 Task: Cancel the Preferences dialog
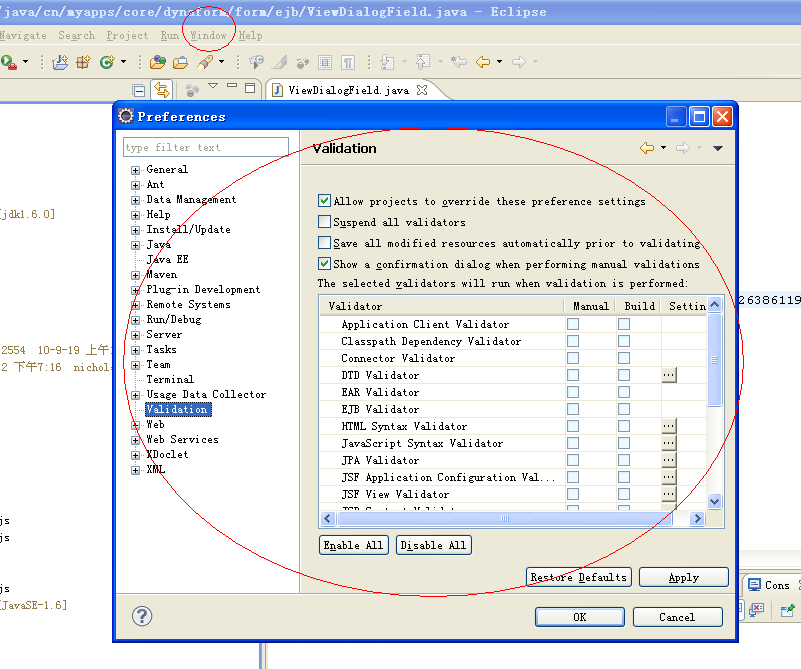coord(677,616)
